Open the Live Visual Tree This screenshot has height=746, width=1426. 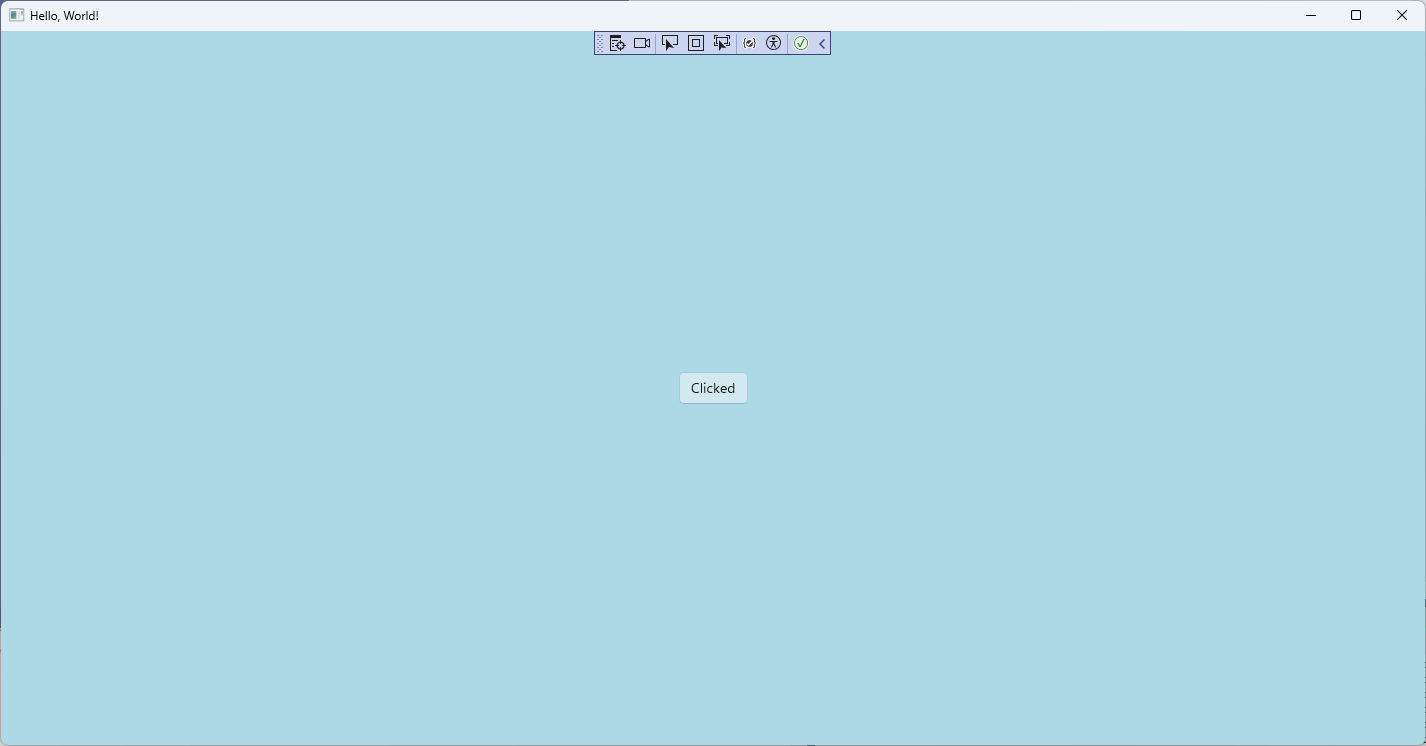coord(617,43)
